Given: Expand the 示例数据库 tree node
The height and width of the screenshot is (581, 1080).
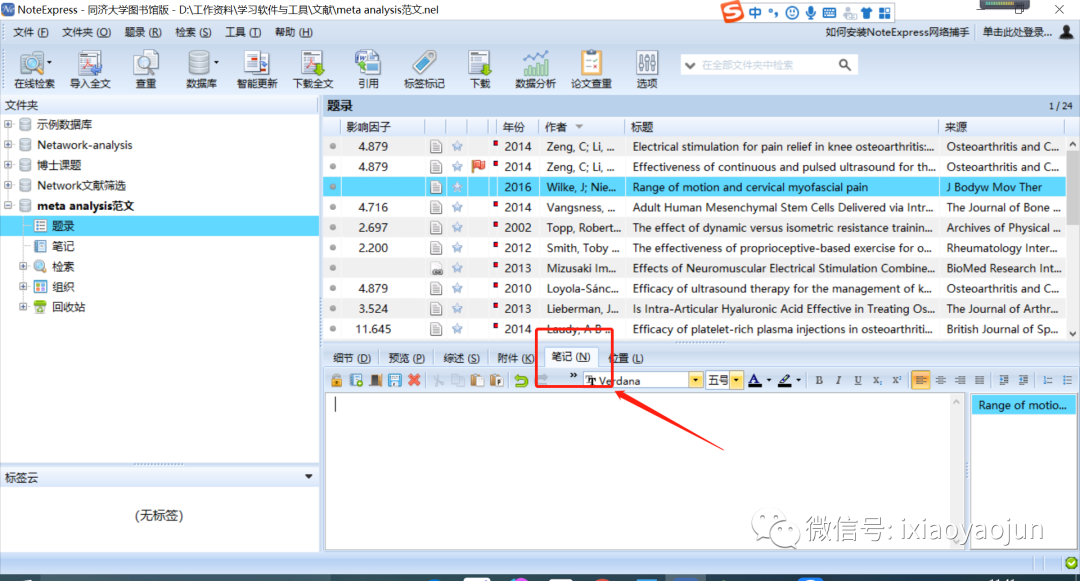Looking at the screenshot, I should click(8, 125).
